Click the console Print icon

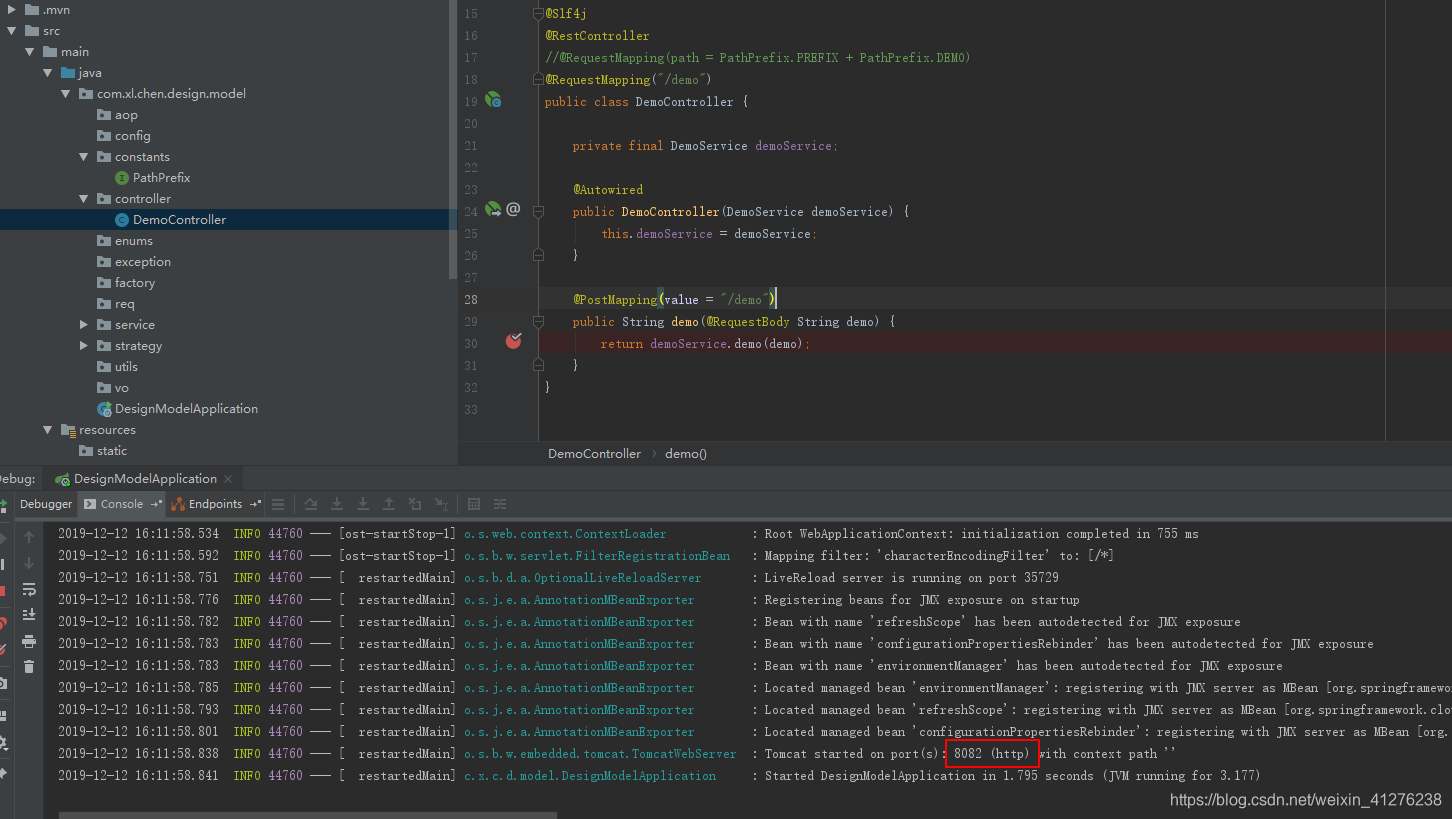pyautogui.click(x=29, y=641)
